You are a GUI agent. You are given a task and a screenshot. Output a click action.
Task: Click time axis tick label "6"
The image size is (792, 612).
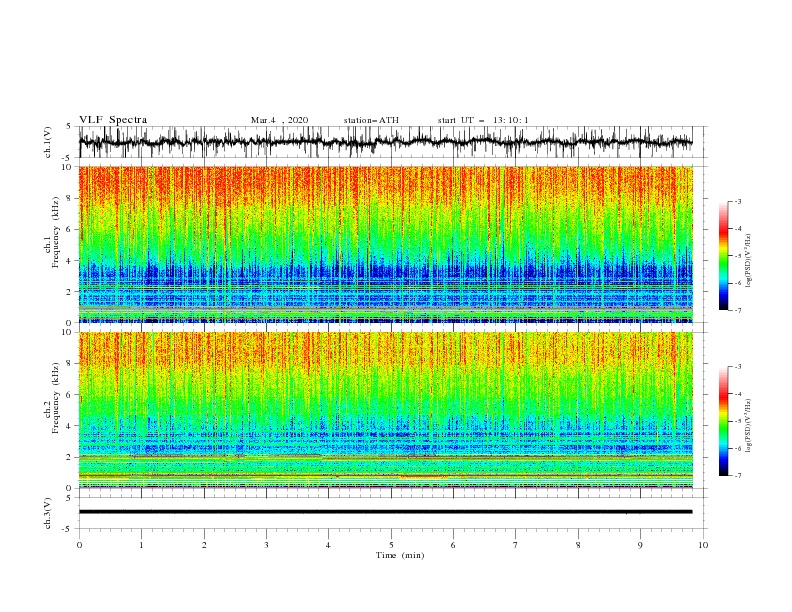point(453,545)
